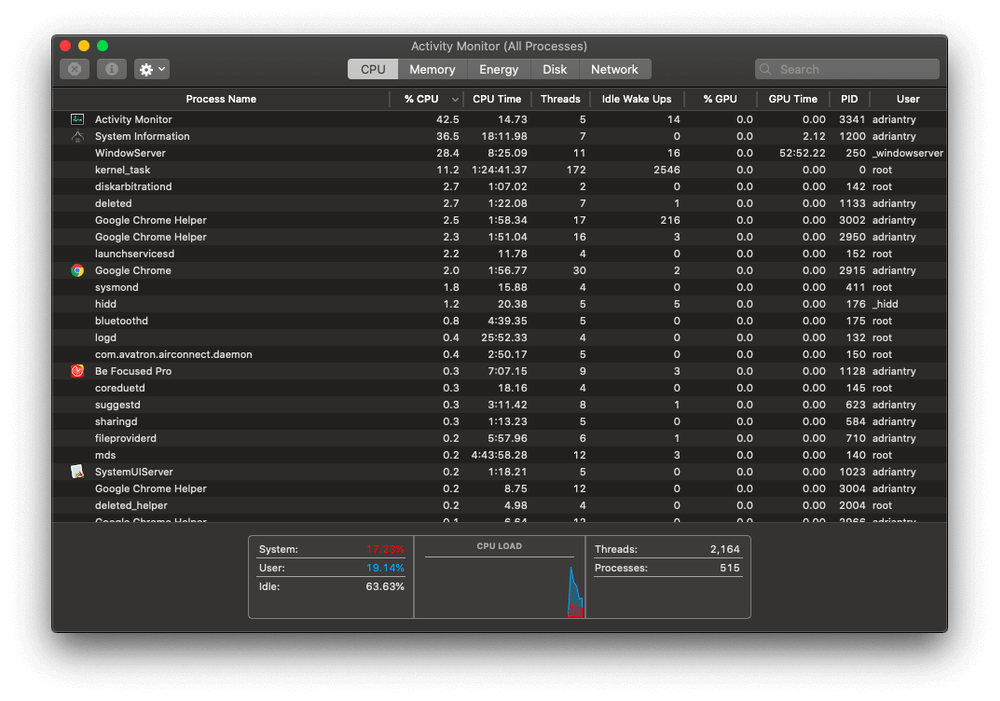Select the deleted process row
Image resolution: width=1000 pixels, height=701 pixels.
[499, 203]
